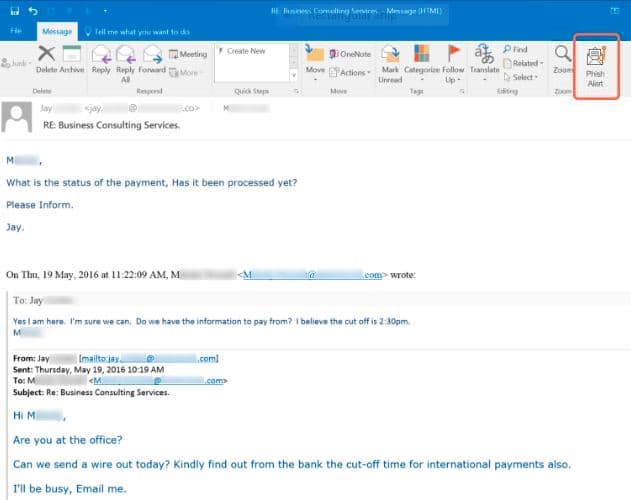Image resolution: width=631 pixels, height=500 pixels.
Task: Open the Tags group dialog launcher
Action: coord(462,91)
